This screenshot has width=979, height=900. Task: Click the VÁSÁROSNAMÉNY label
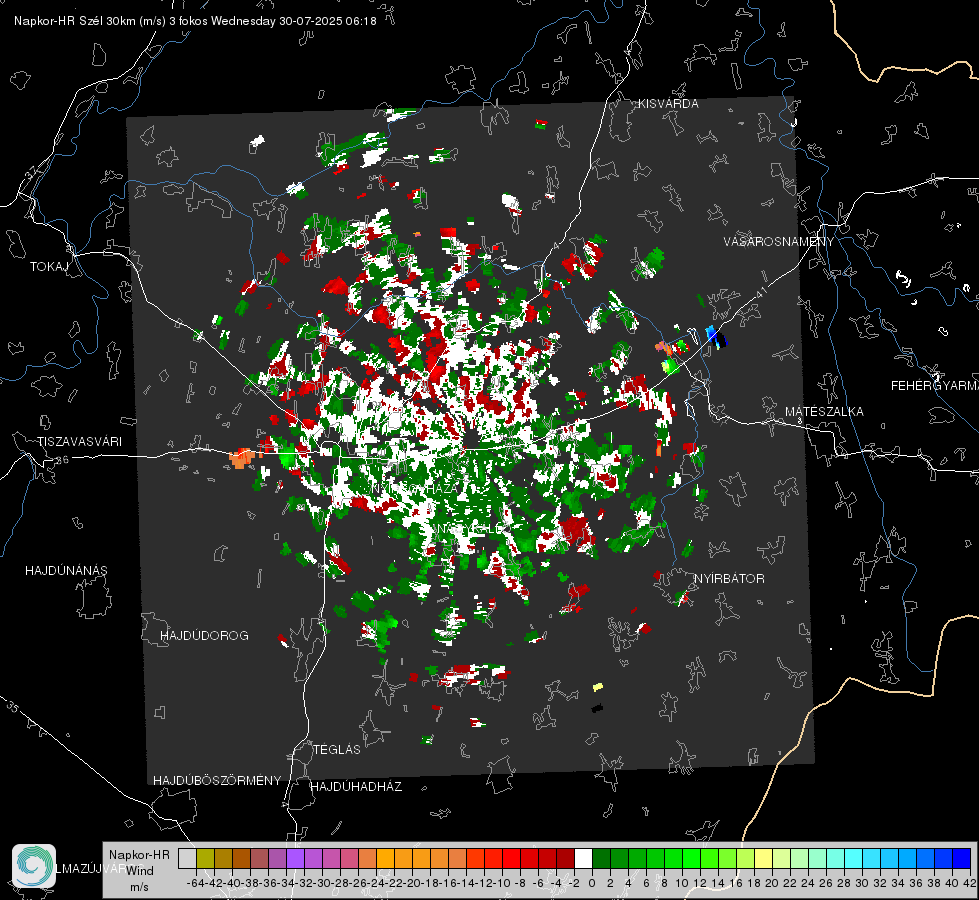pos(779,242)
